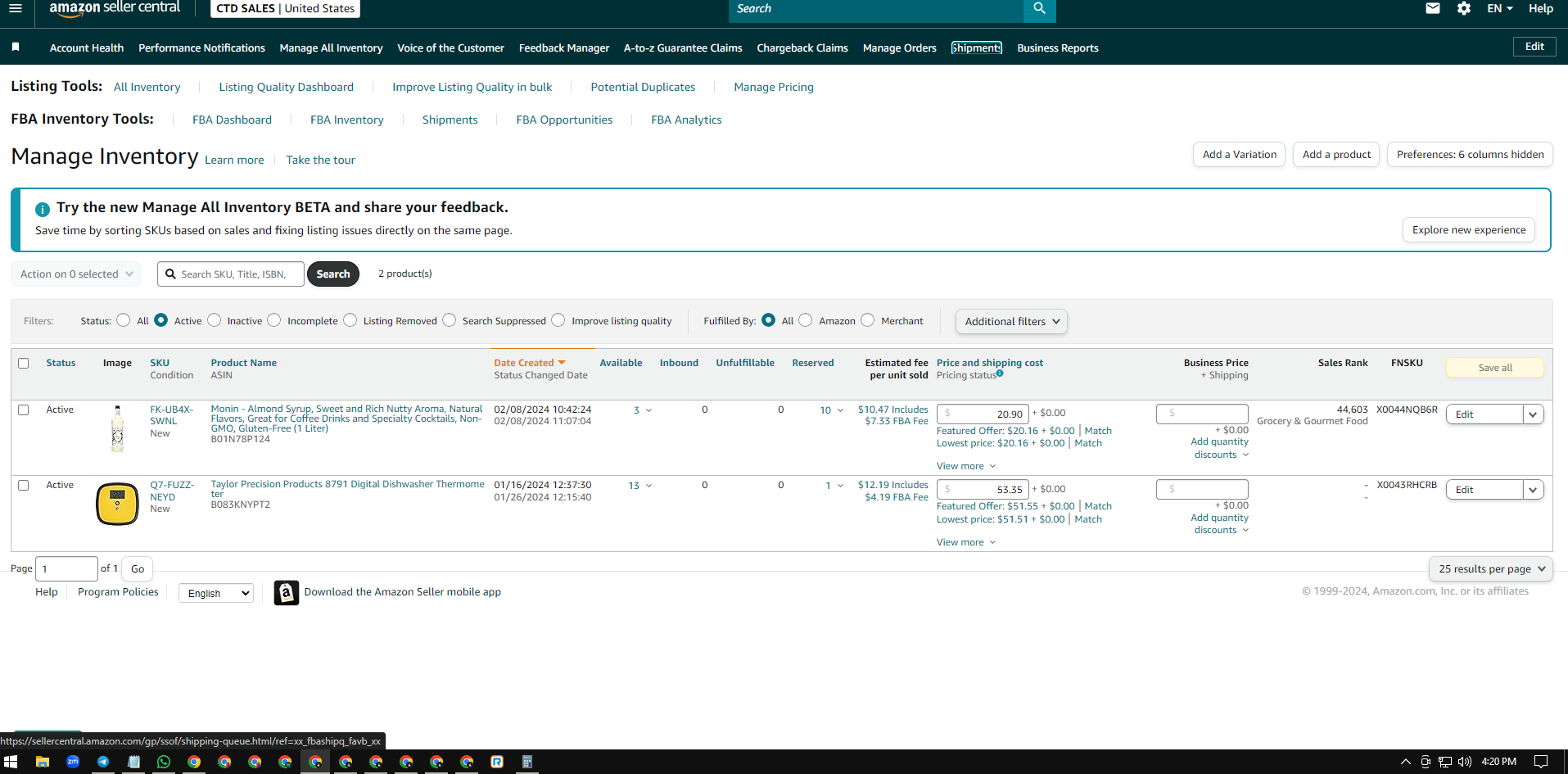Click the price field showing 20.90
The image size is (1568, 774).
pos(983,414)
